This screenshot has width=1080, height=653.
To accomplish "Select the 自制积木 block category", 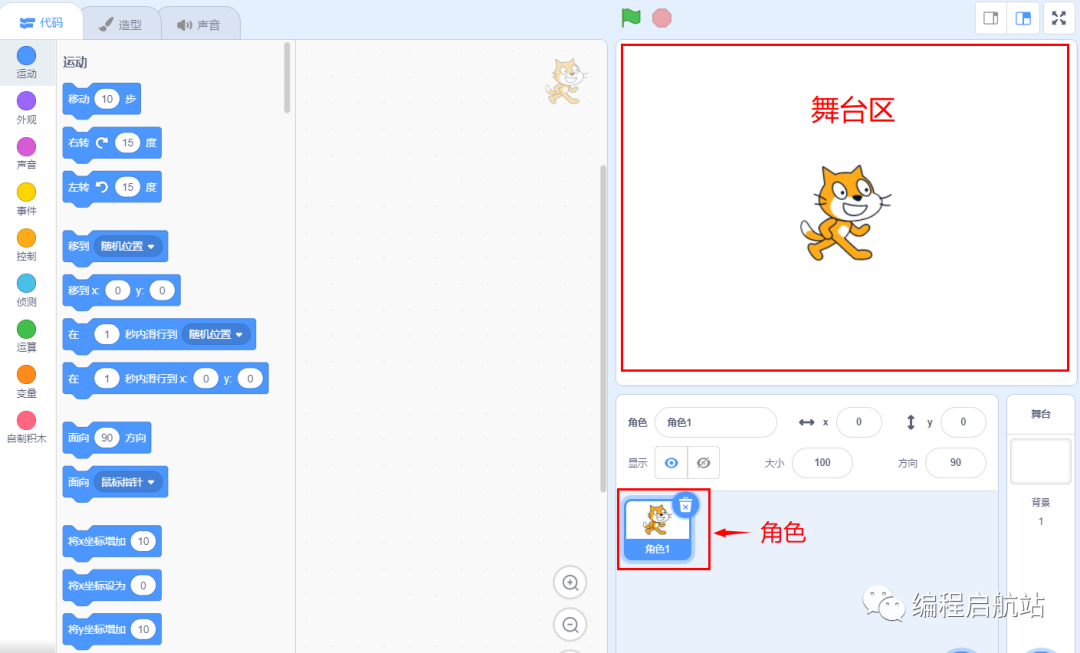I will pyautogui.click(x=26, y=428).
